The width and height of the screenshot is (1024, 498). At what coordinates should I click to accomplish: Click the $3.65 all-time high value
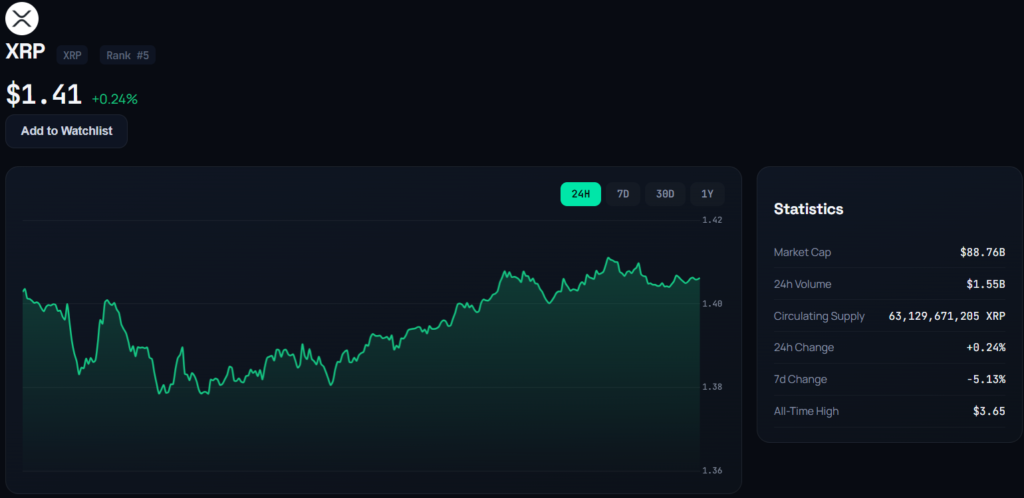989,411
